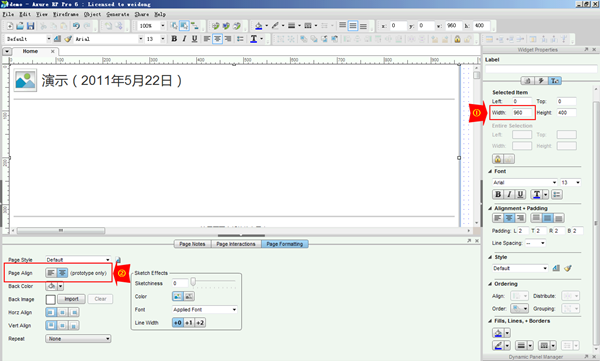
Task: Open the Back Color picker button
Action: 54,286
